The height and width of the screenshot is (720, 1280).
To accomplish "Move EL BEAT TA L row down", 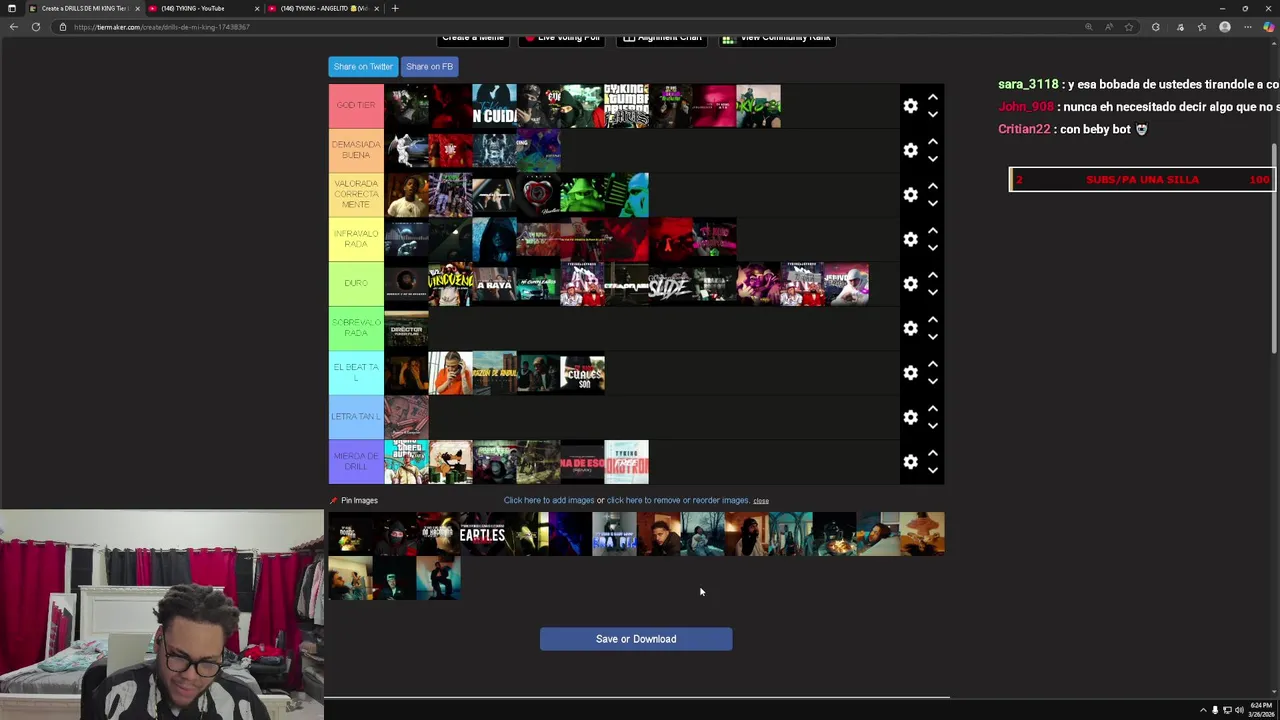I will tap(932, 381).
